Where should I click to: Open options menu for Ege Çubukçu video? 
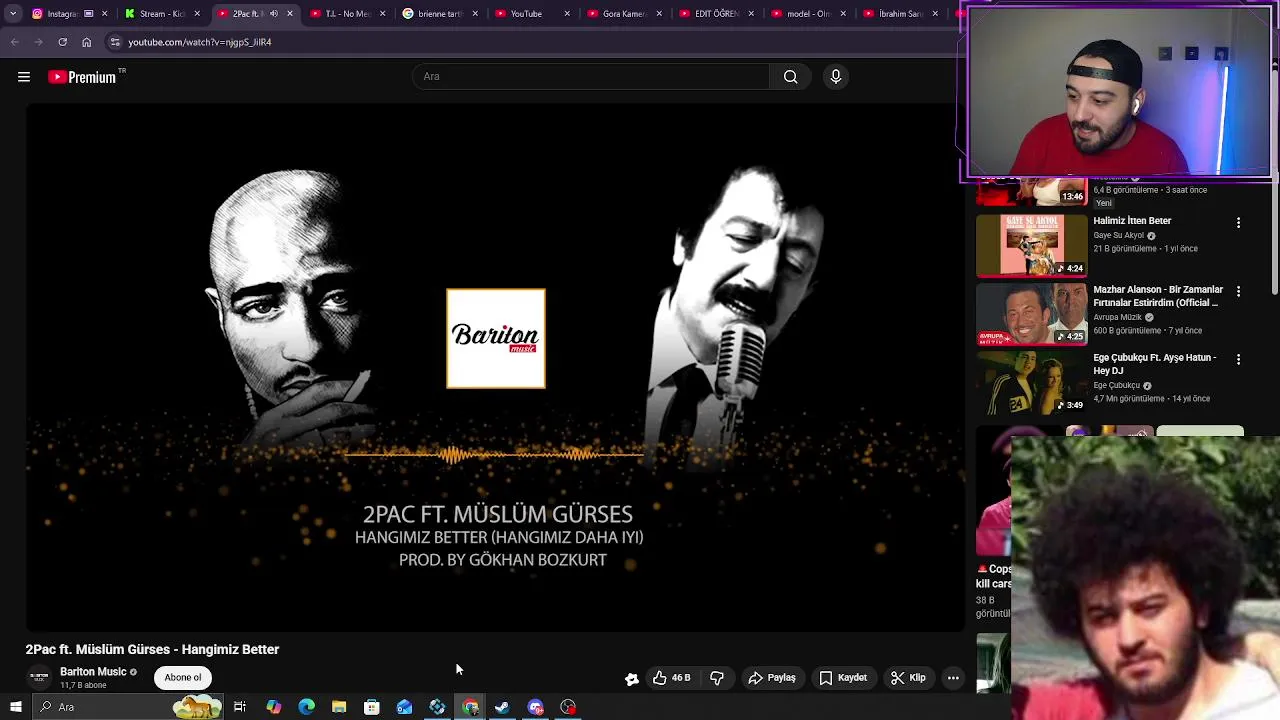tap(1238, 359)
